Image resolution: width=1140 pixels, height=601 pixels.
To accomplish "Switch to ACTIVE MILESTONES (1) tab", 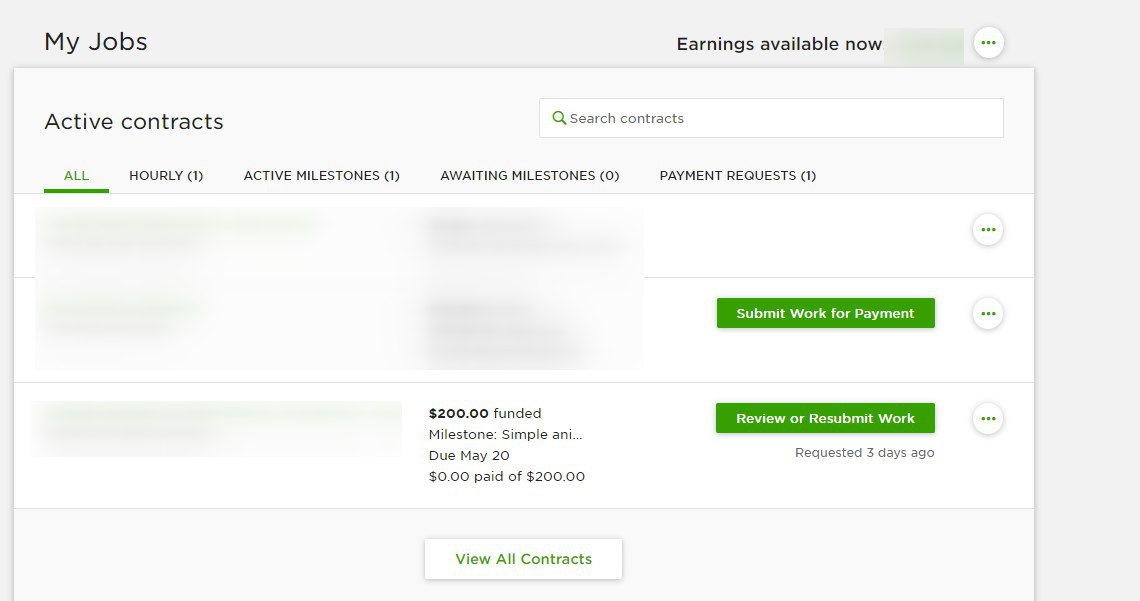I will click(x=321, y=176).
